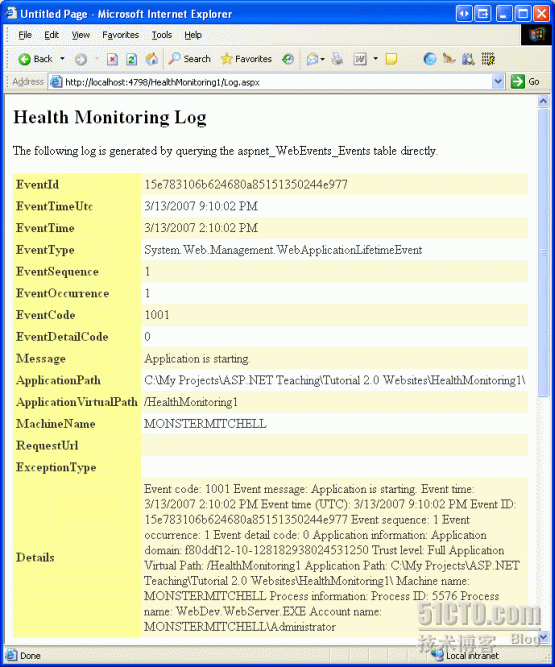The width and height of the screenshot is (555, 667).
Task: Click in the Address bar URL field
Action: tap(276, 82)
